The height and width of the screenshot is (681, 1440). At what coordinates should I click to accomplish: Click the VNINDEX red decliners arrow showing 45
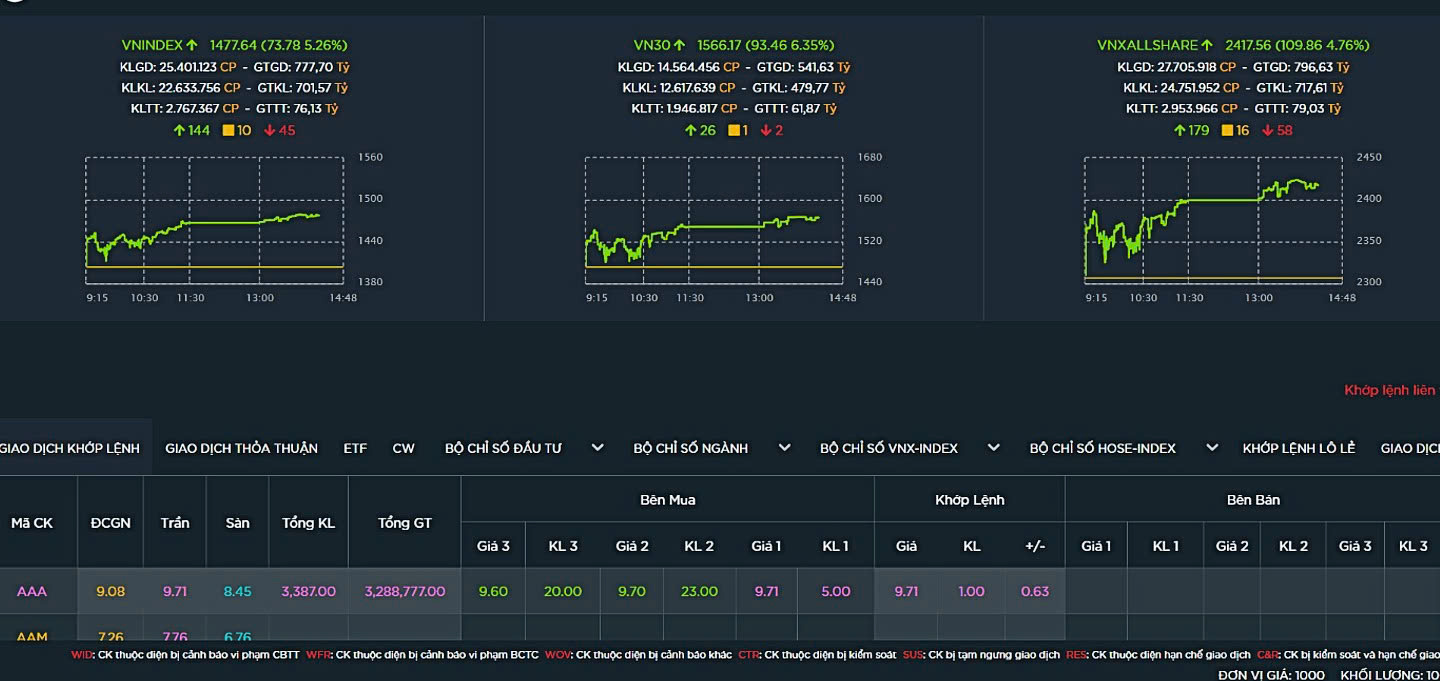tap(269, 130)
